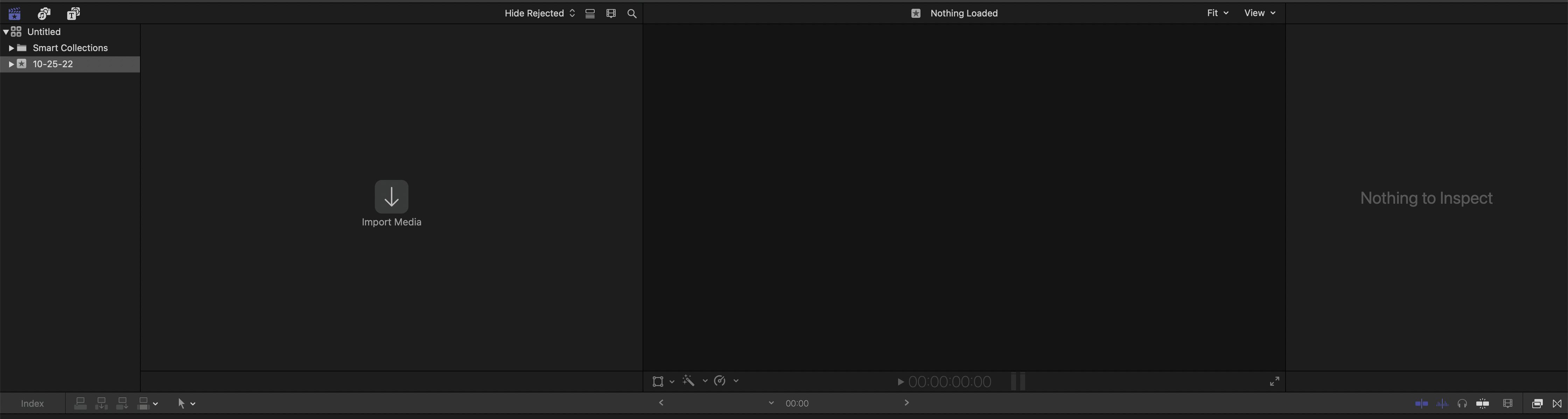
Task: Open the Titles and Generators sidebar
Action: 73,13
